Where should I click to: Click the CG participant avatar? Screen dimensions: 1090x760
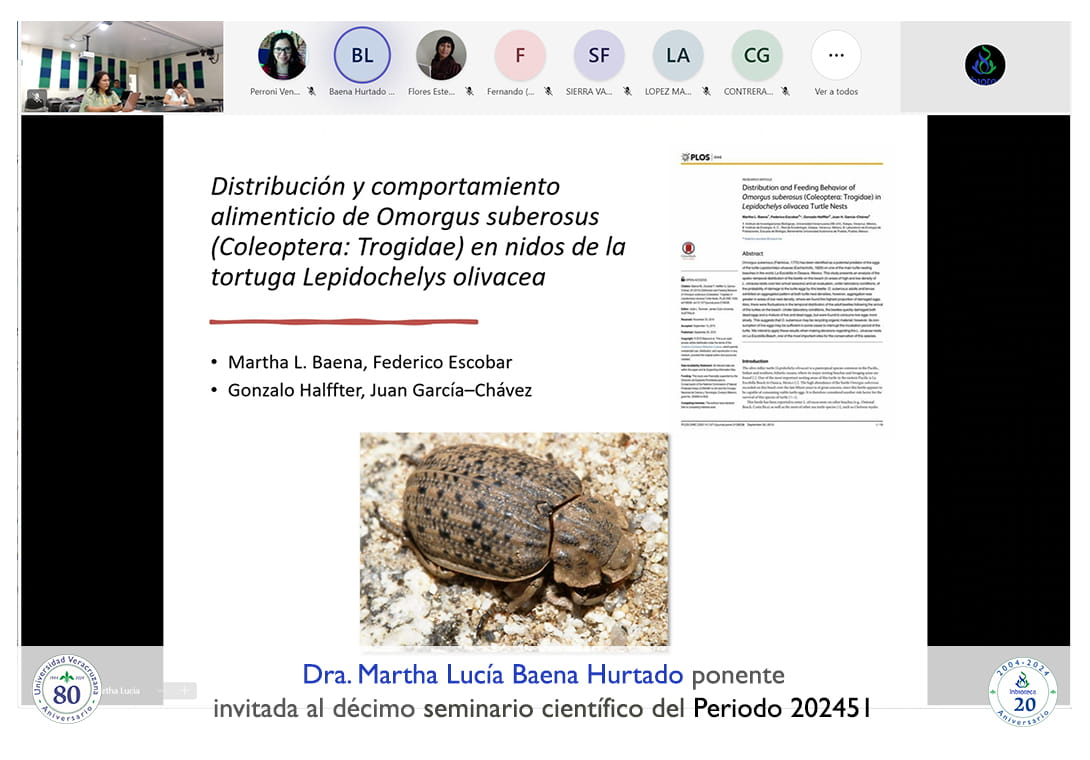pos(757,55)
